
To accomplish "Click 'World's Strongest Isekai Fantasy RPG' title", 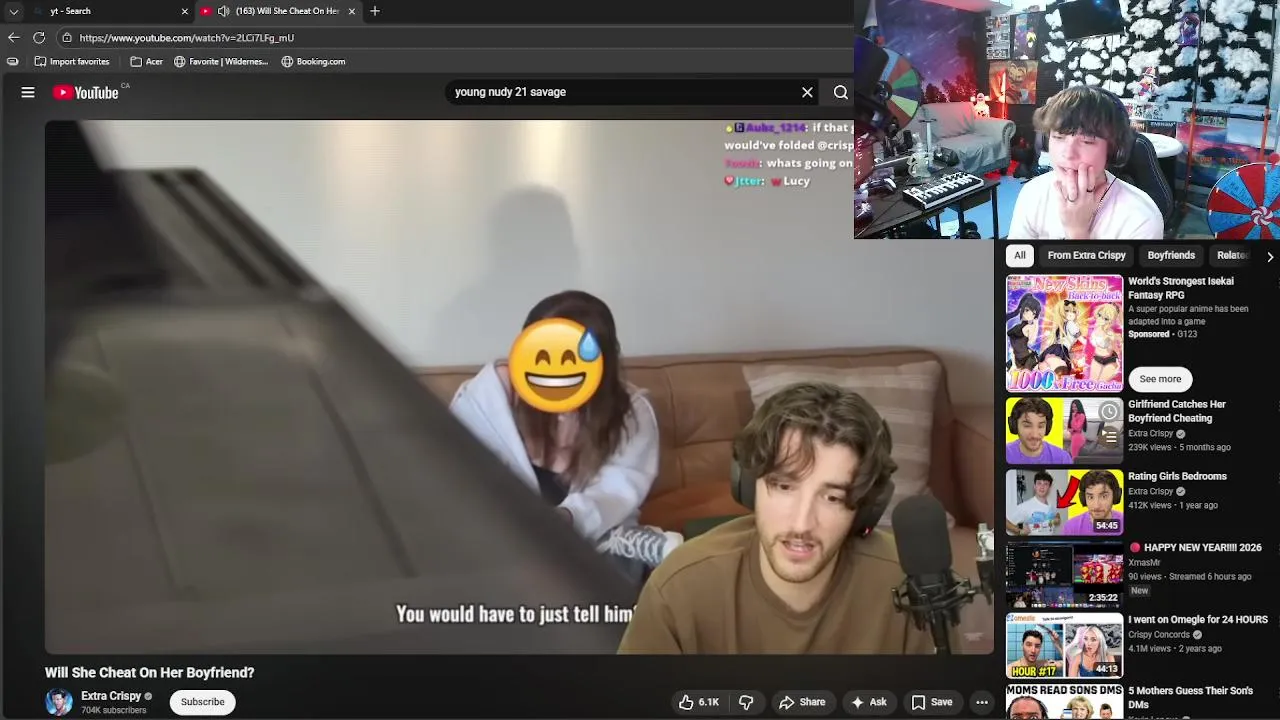I will click(1181, 288).
